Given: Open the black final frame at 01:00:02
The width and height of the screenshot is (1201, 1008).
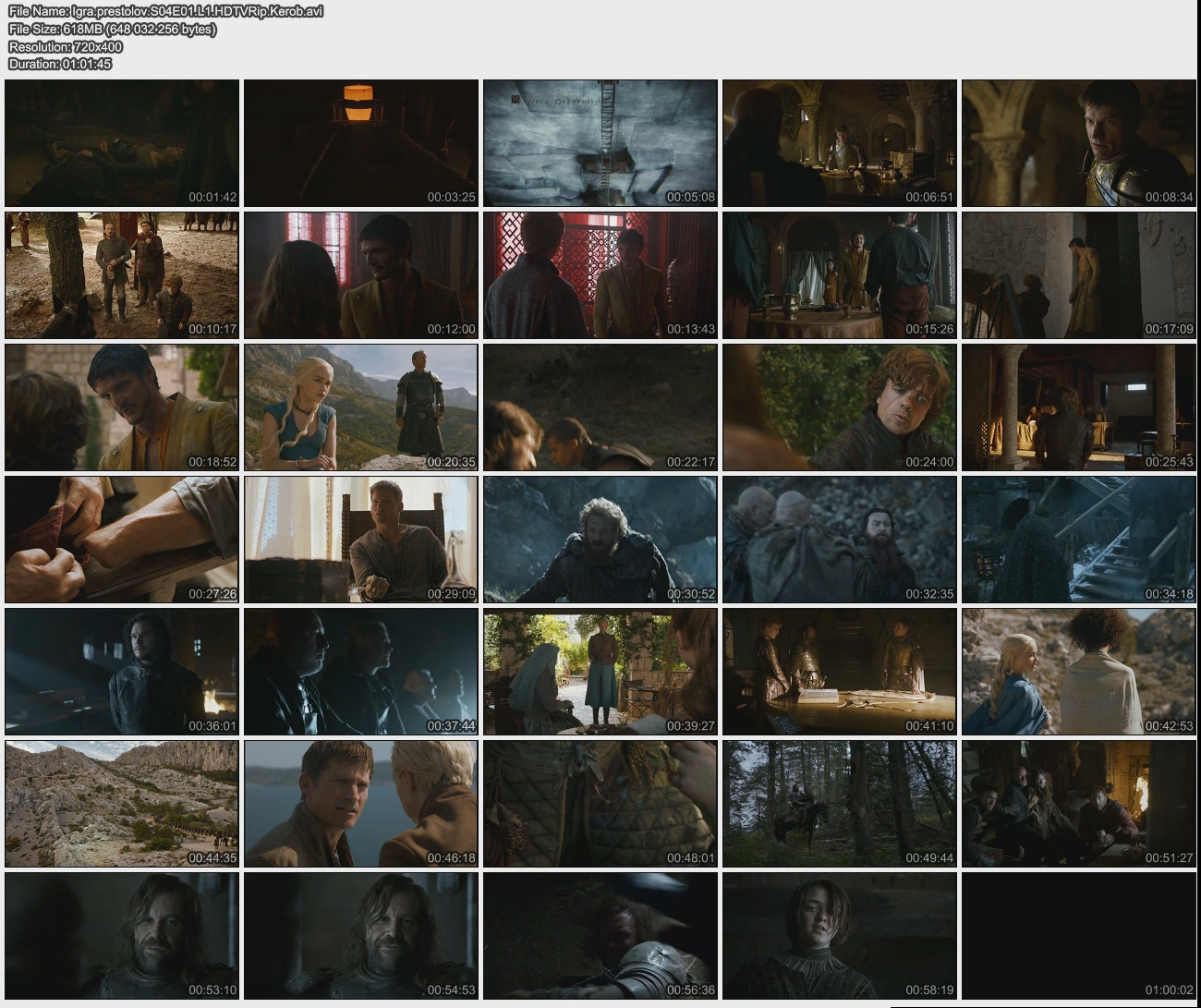Looking at the screenshot, I should pyautogui.click(x=1078, y=936).
